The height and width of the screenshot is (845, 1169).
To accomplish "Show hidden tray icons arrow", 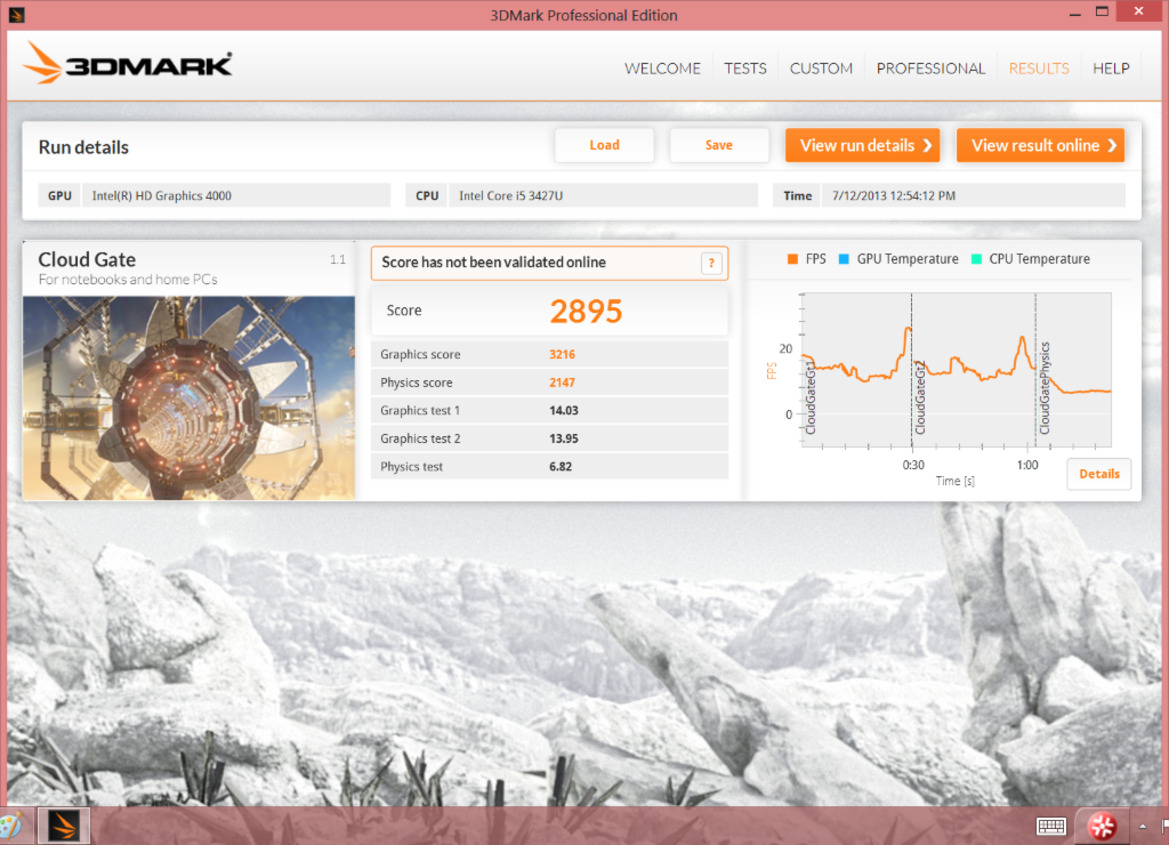I will pyautogui.click(x=1142, y=826).
